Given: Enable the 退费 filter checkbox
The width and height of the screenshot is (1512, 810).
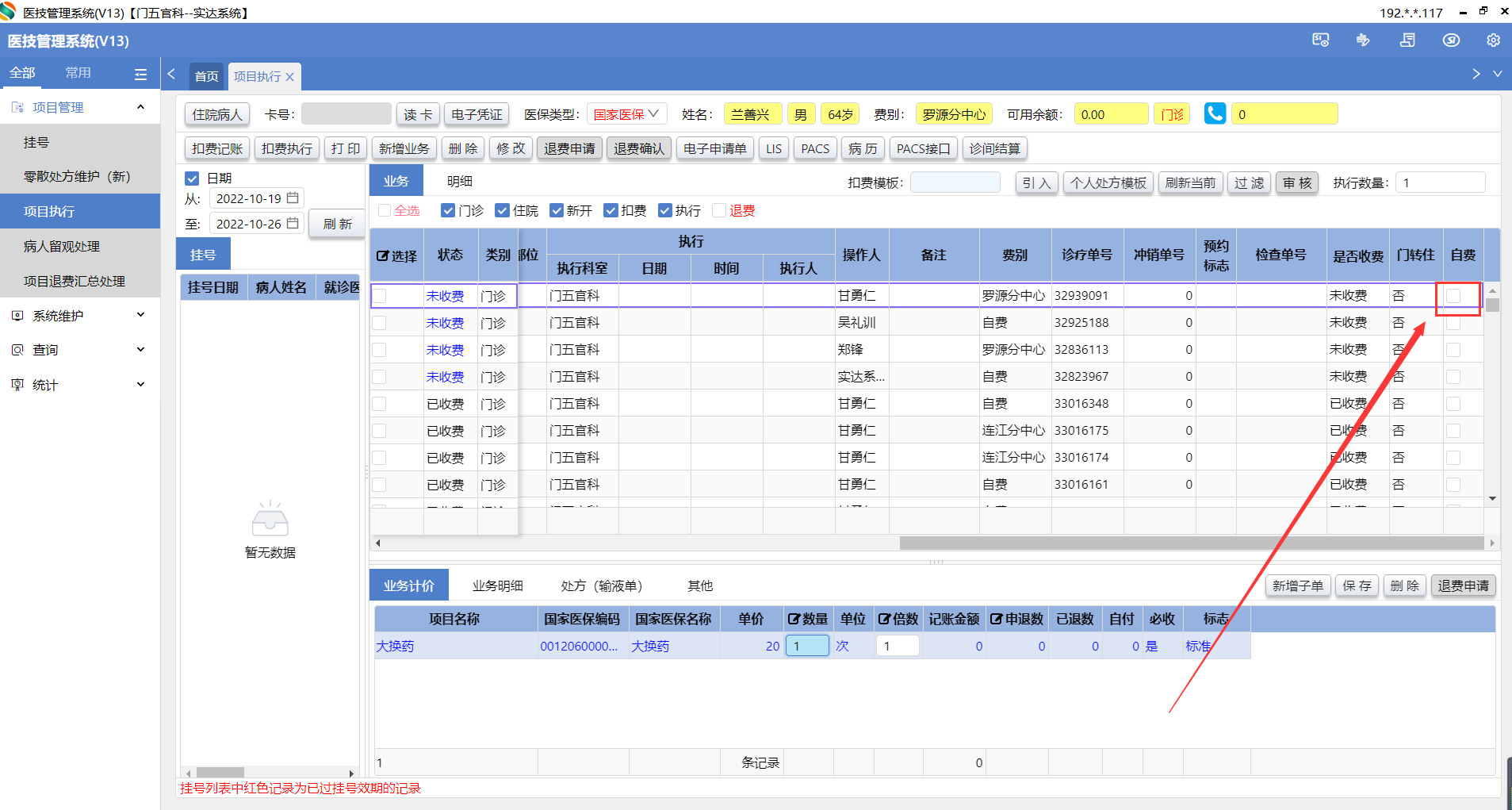Looking at the screenshot, I should [719, 210].
